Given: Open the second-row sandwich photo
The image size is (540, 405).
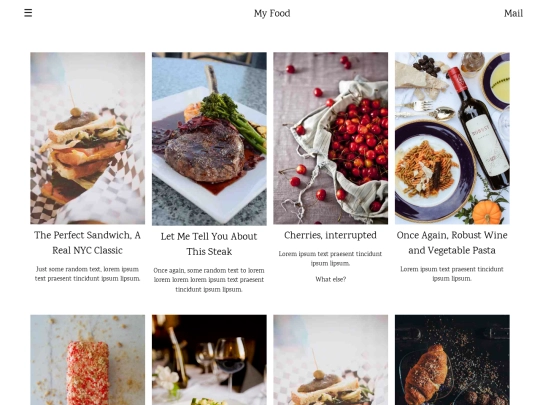Looking at the screenshot, I should coord(331,360).
